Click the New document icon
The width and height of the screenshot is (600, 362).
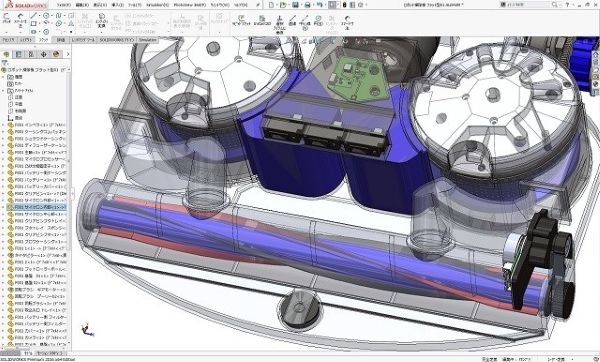271,5
